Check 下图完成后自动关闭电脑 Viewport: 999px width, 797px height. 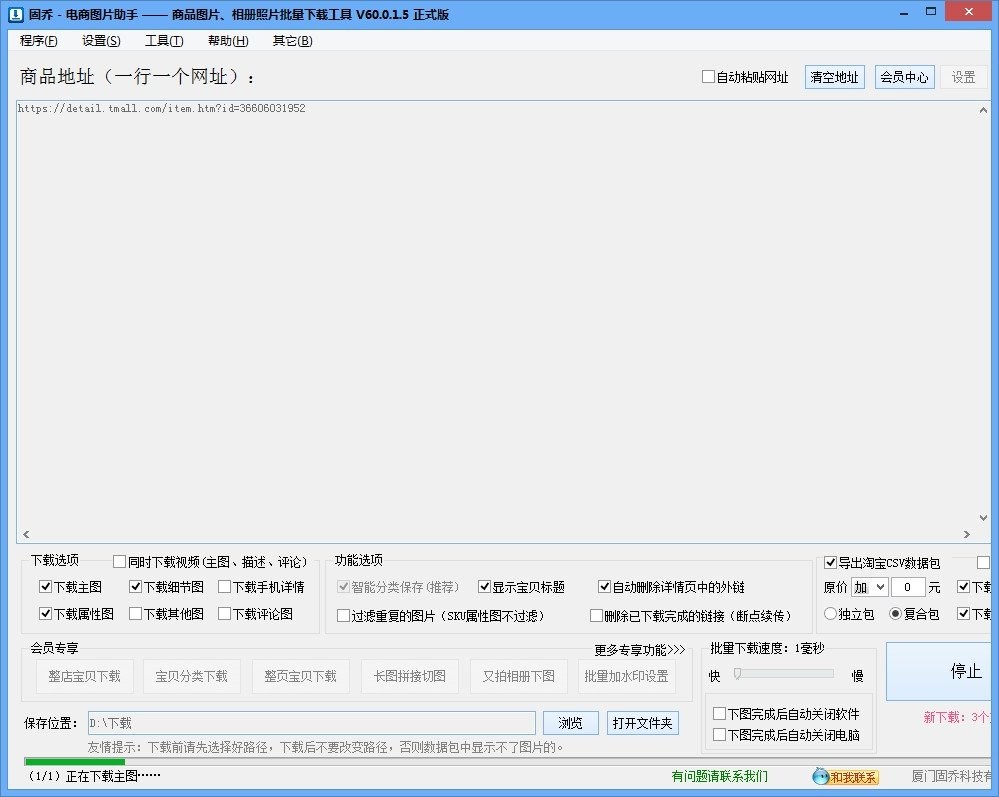tap(720, 735)
